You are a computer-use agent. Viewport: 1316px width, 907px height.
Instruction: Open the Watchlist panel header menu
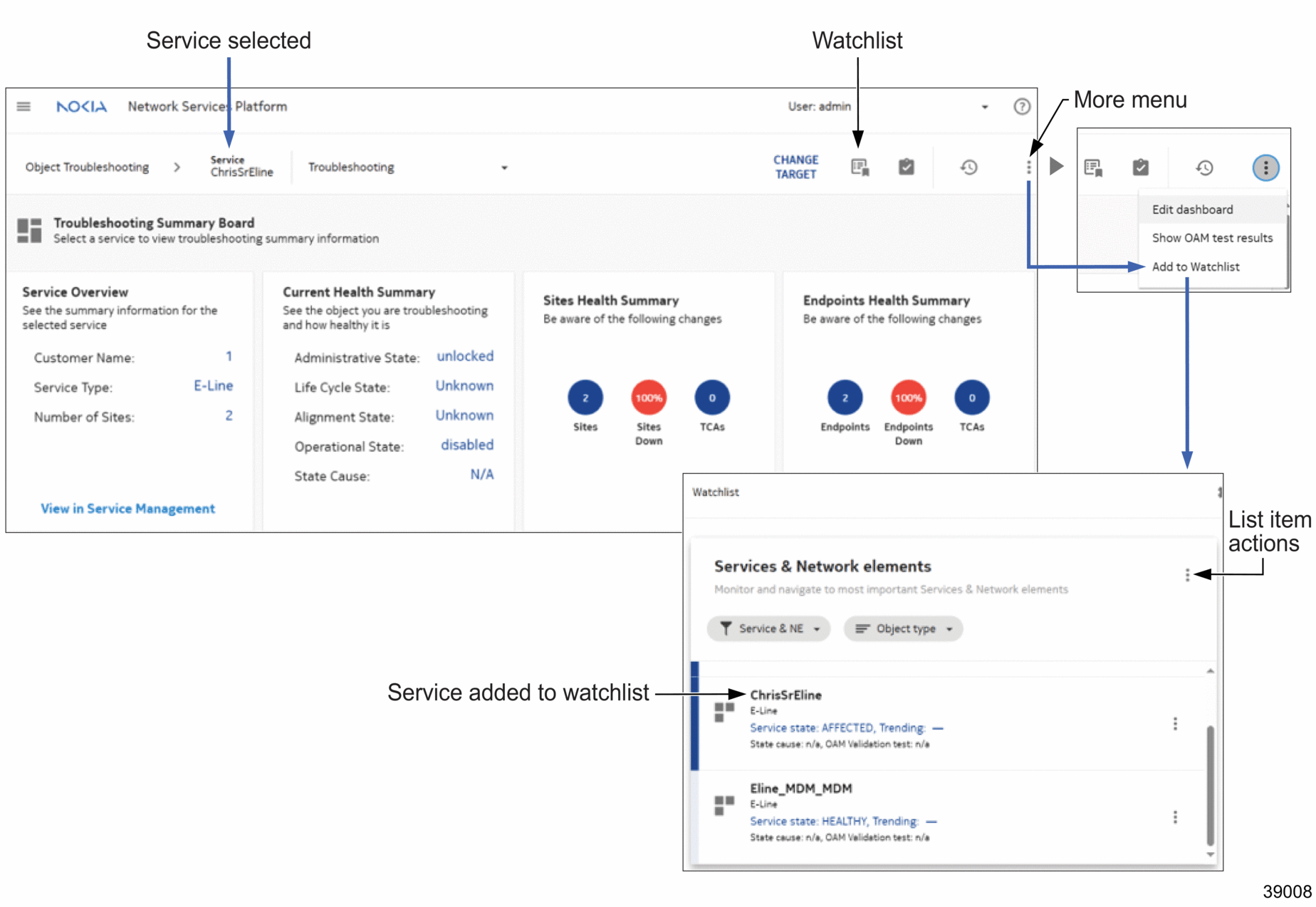(1219, 492)
